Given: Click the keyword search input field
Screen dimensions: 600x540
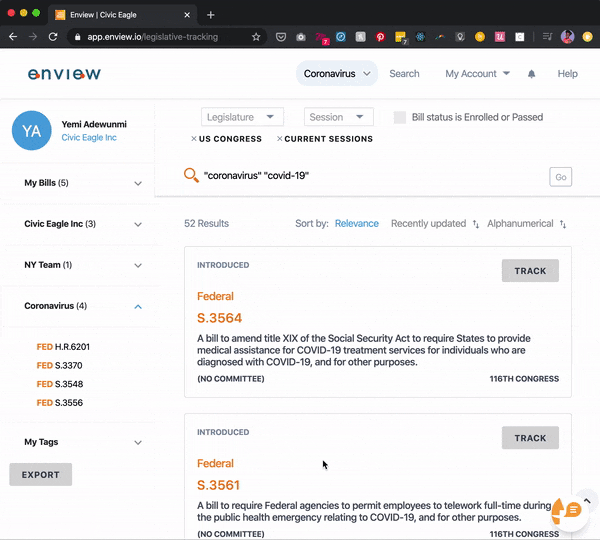Looking at the screenshot, I should pyautogui.click(x=370, y=176).
